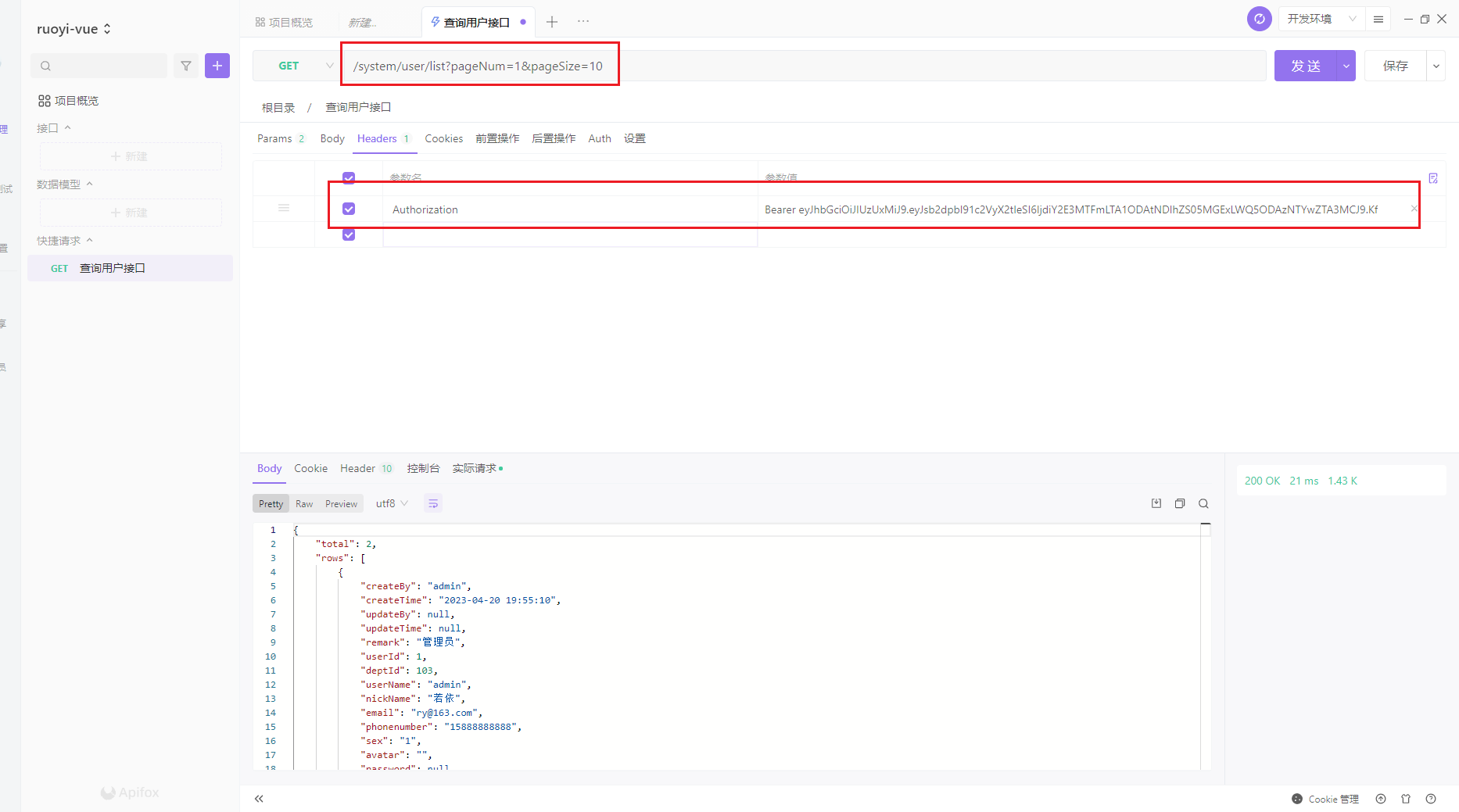Switch to the 项目概览 top tab
This screenshot has width=1459, height=812.
tap(284, 22)
